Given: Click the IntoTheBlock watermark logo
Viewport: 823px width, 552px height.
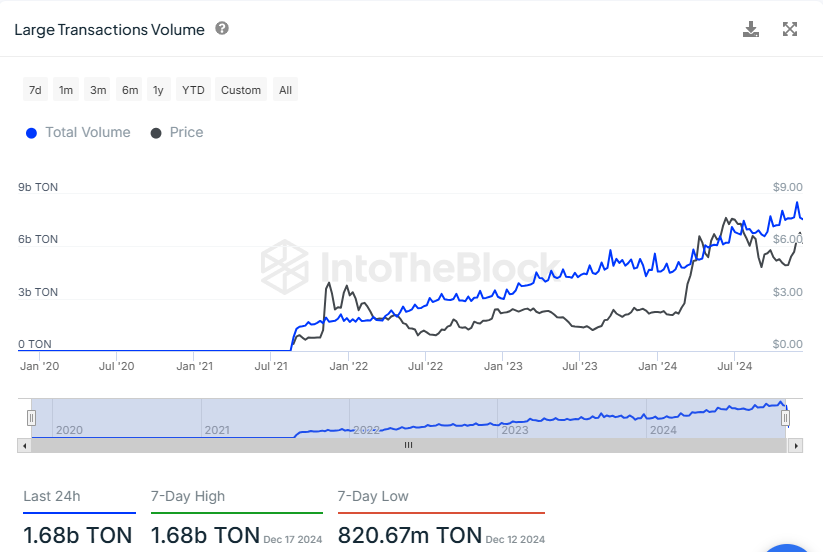Looking at the screenshot, I should (283, 266).
